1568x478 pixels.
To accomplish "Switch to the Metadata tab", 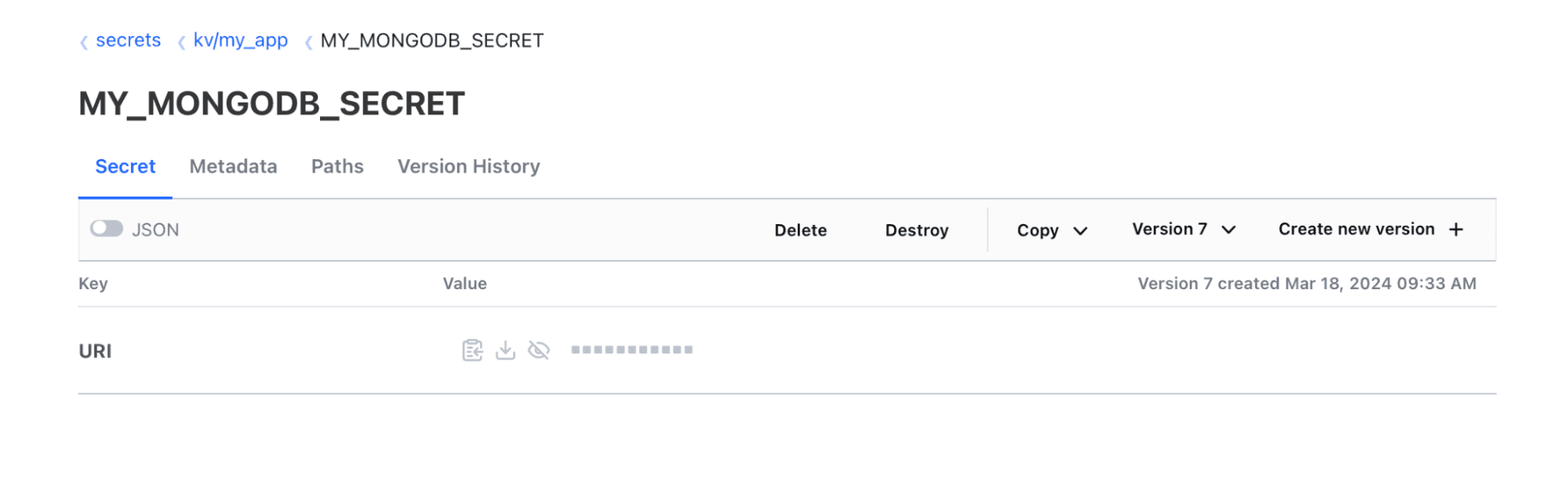I will click(x=232, y=166).
